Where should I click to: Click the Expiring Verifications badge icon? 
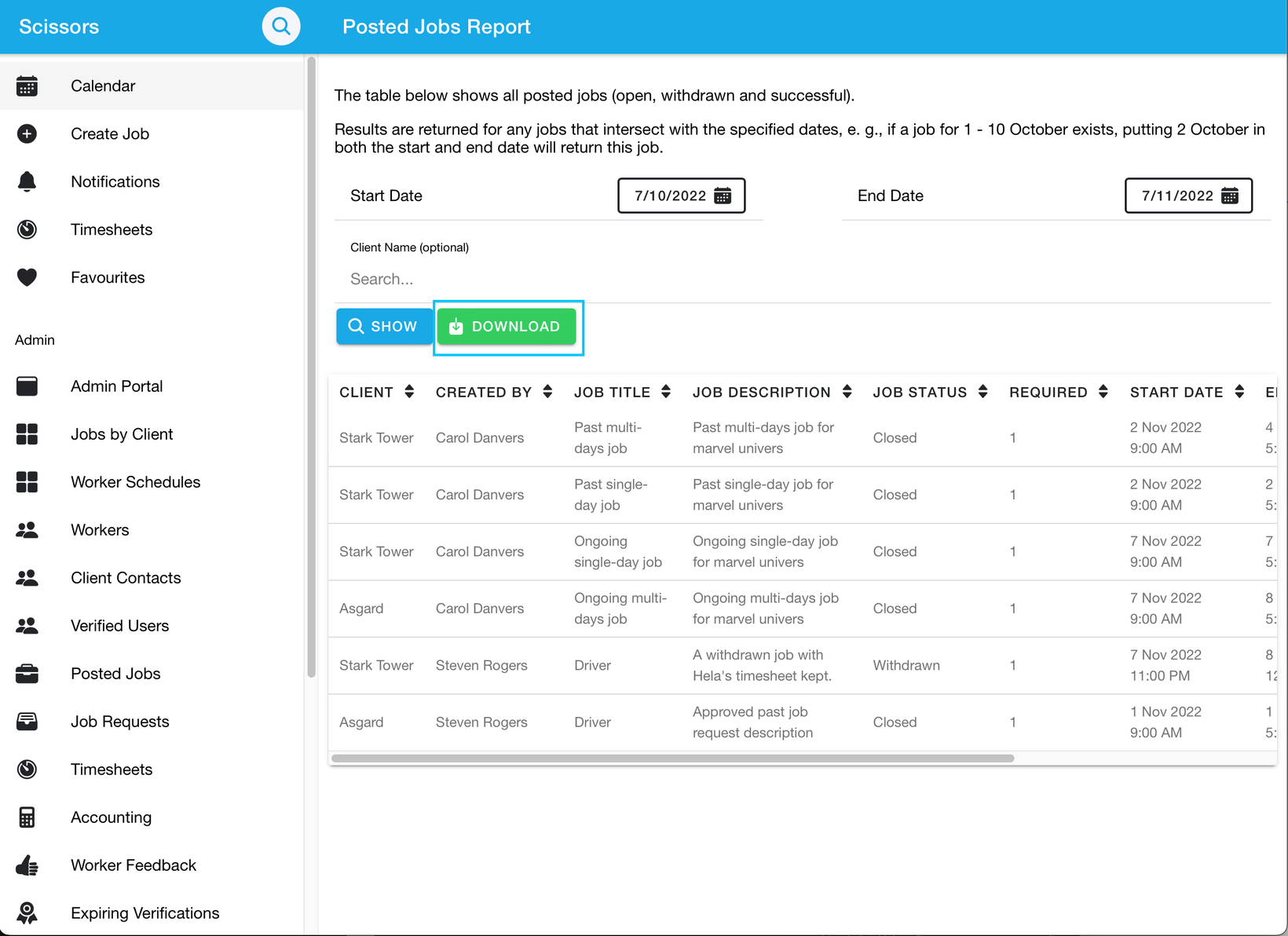27,913
